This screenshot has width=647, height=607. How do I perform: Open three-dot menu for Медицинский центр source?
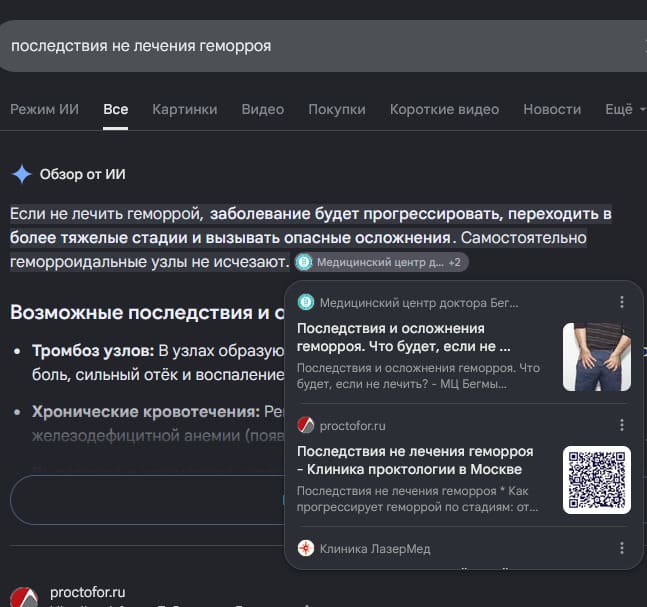(x=622, y=302)
